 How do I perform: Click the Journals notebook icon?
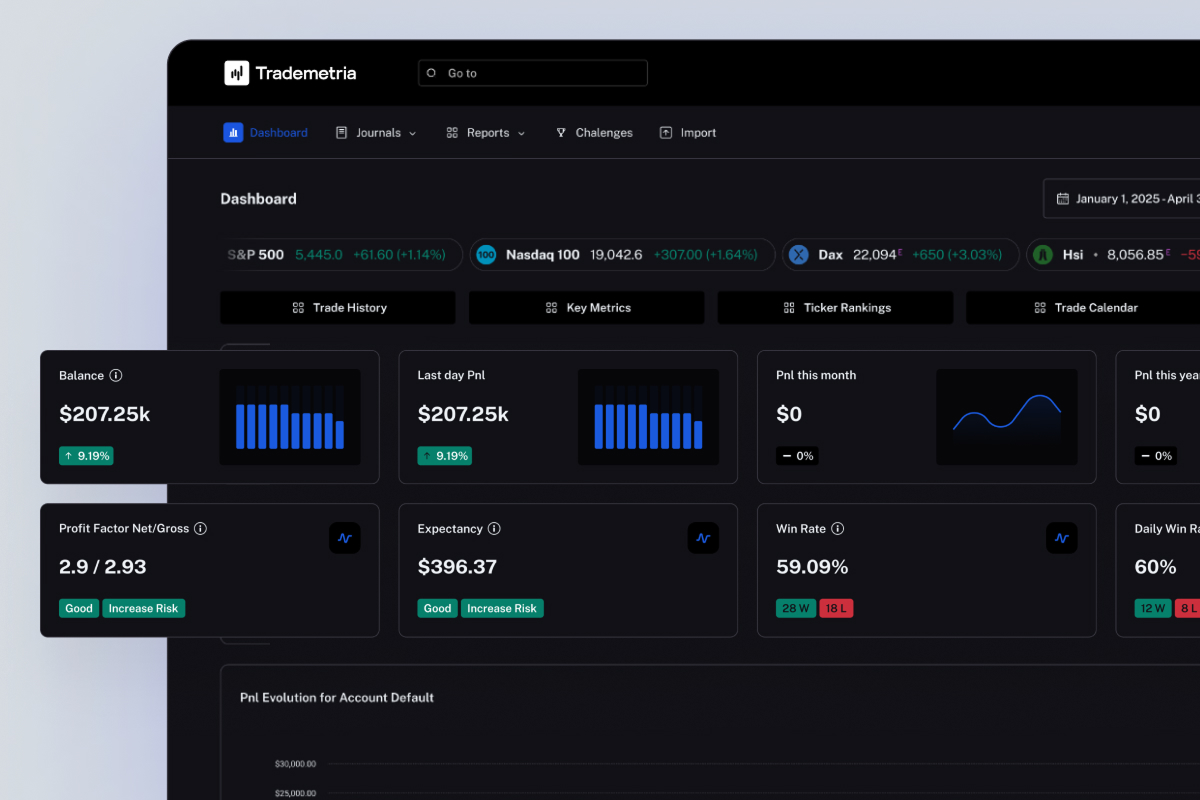(341, 132)
